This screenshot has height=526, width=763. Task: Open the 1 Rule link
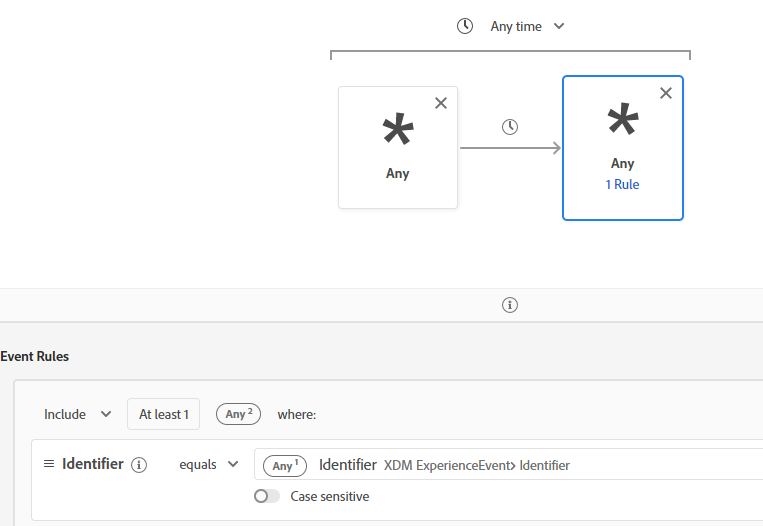click(x=622, y=184)
